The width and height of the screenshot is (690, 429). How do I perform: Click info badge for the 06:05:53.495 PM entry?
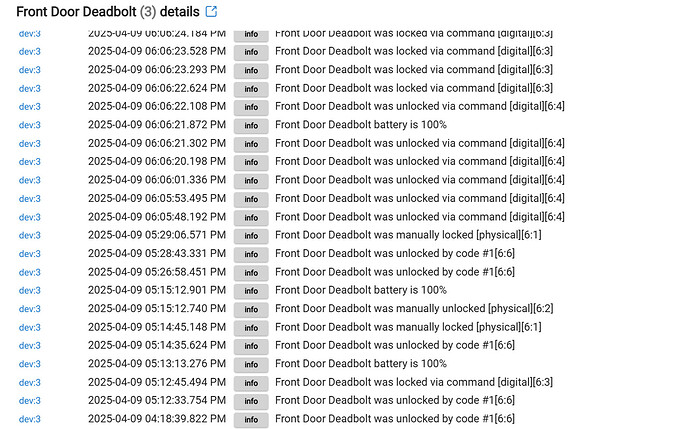tap(251, 199)
